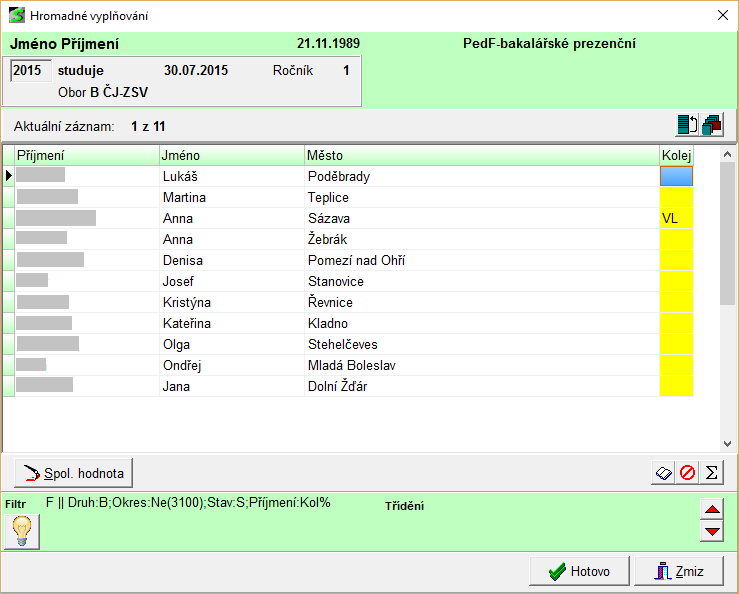Click the eraser icon below the table

pyautogui.click(x=663, y=472)
